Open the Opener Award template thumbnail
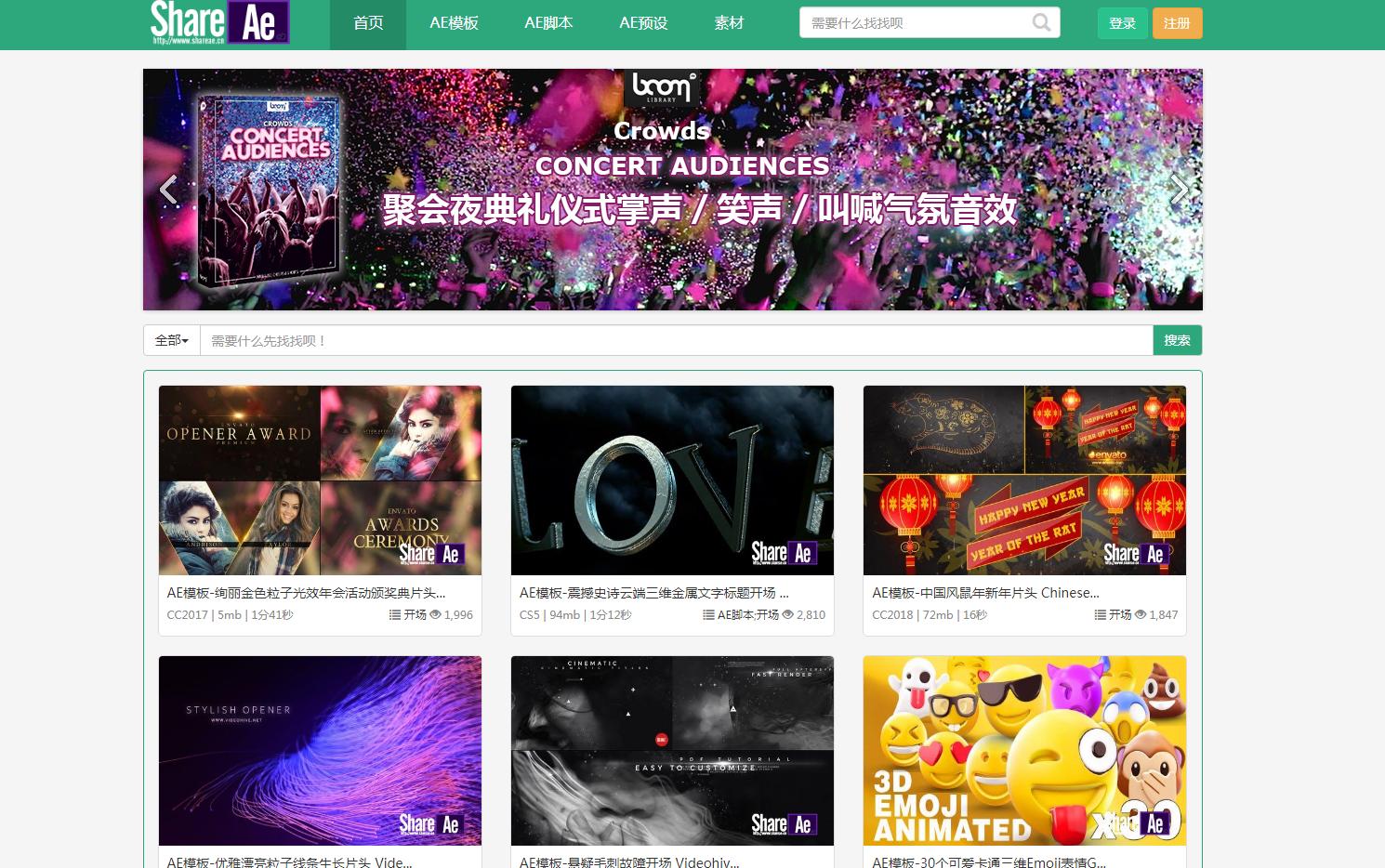Viewport: 1385px width, 868px height. pos(320,480)
